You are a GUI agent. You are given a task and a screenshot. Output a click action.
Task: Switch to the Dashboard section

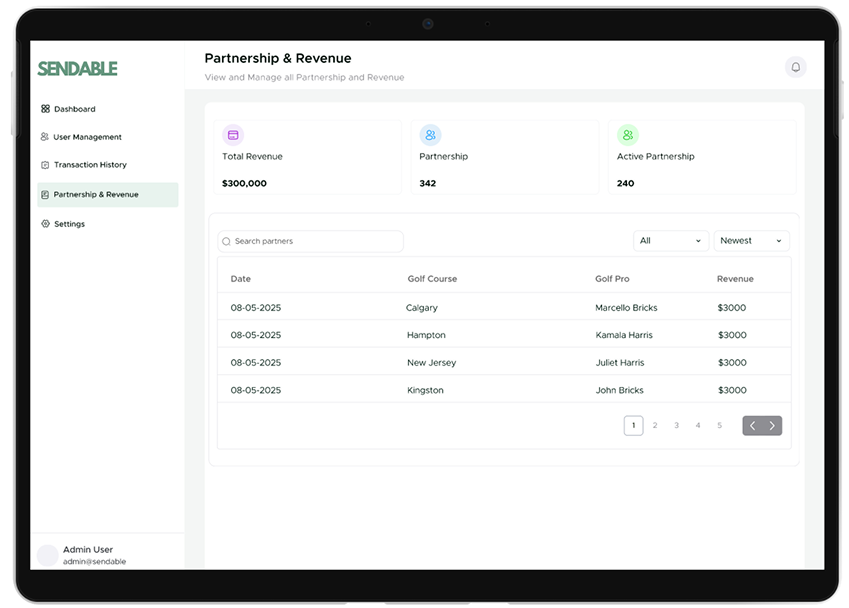click(x=72, y=109)
